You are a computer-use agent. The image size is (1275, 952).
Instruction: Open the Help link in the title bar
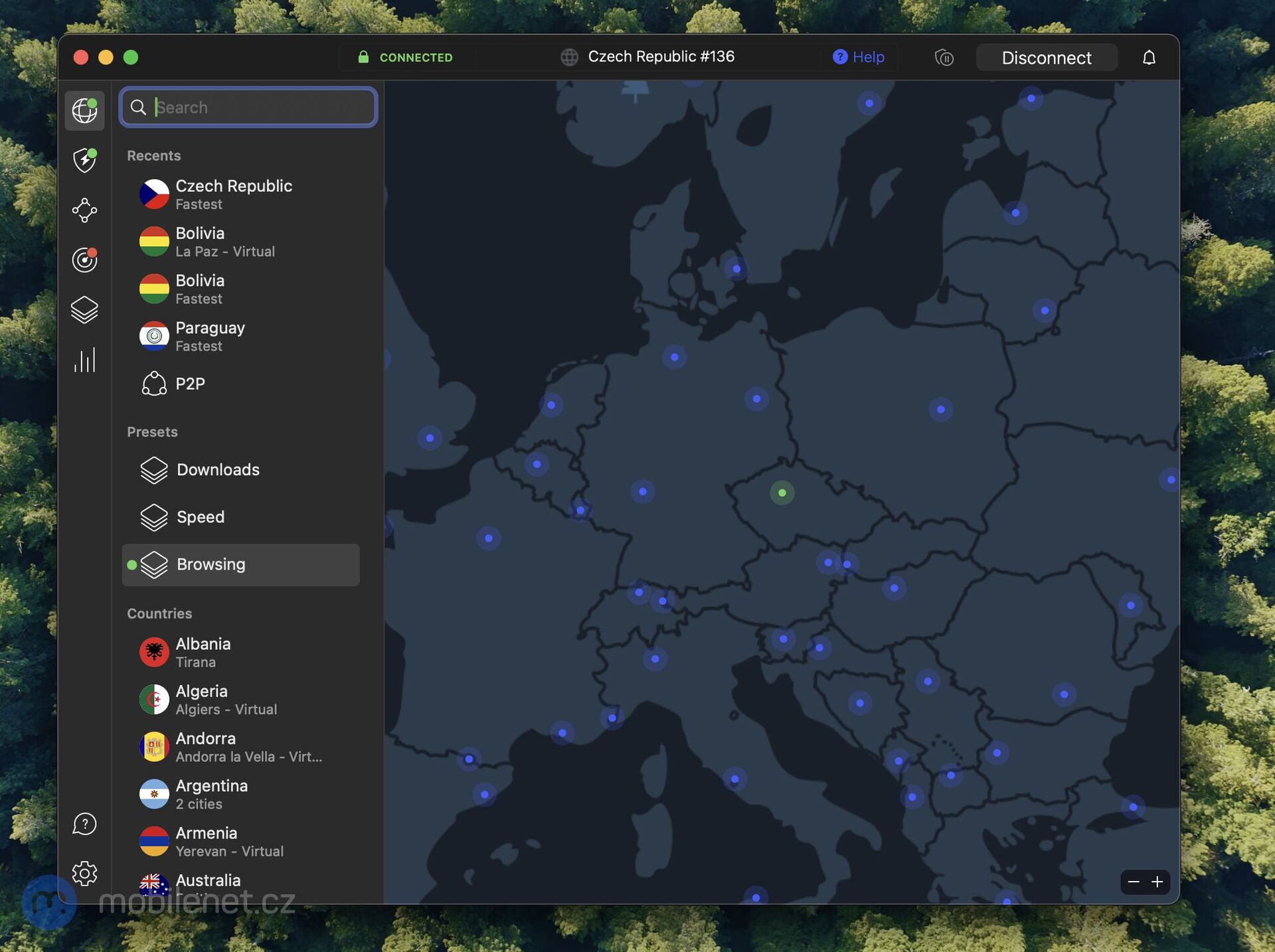tap(859, 57)
